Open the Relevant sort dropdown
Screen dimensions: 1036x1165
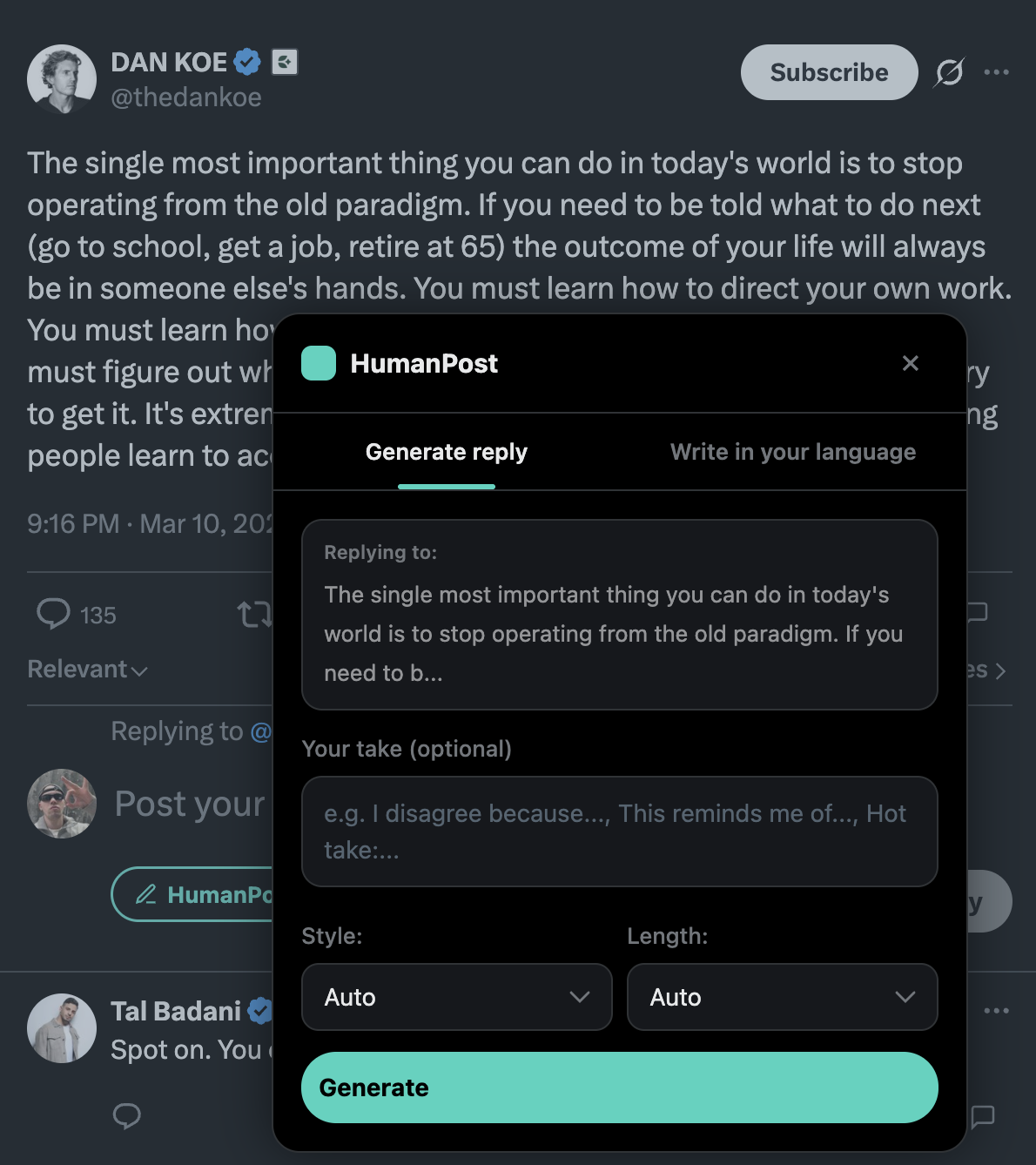tap(87, 670)
